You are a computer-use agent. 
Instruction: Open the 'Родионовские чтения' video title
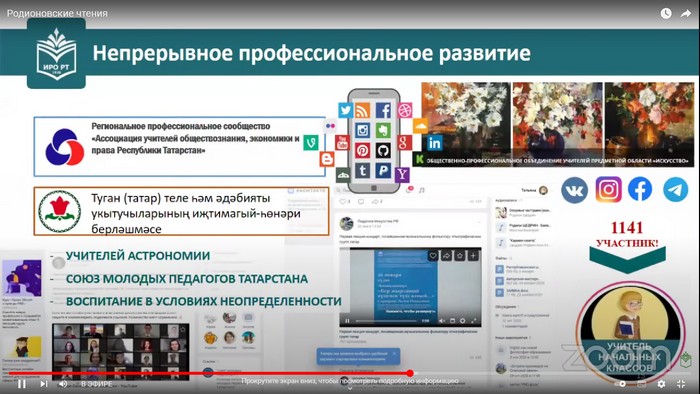click(x=57, y=13)
